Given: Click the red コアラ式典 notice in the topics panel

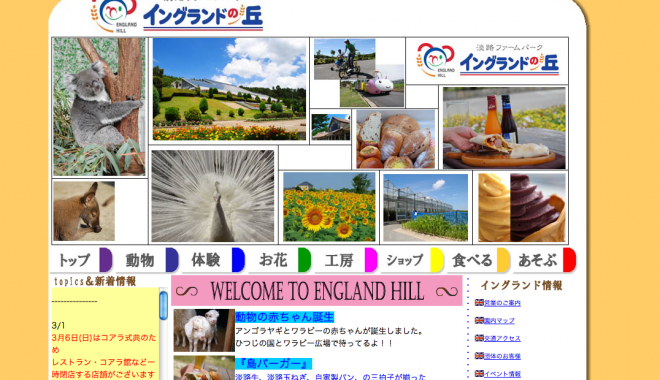Looking at the screenshot, I should (x=104, y=356).
